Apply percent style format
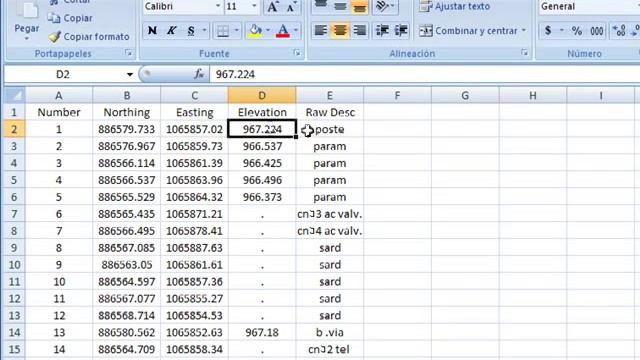The height and width of the screenshot is (360, 640). (x=577, y=31)
